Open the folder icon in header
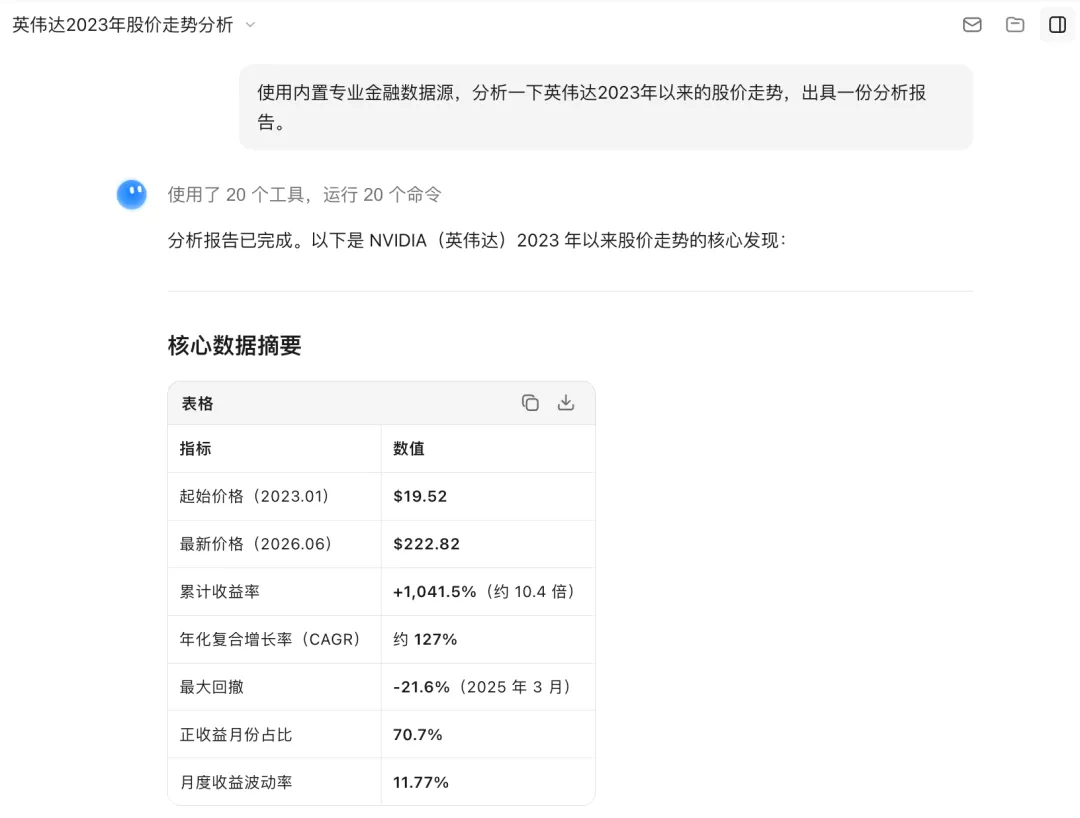 (1015, 25)
